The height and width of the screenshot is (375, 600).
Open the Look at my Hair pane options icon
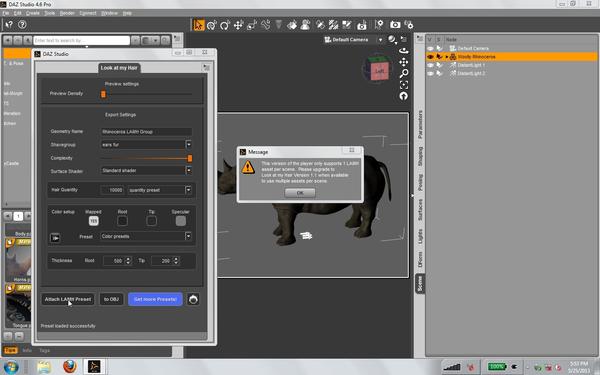(206, 68)
